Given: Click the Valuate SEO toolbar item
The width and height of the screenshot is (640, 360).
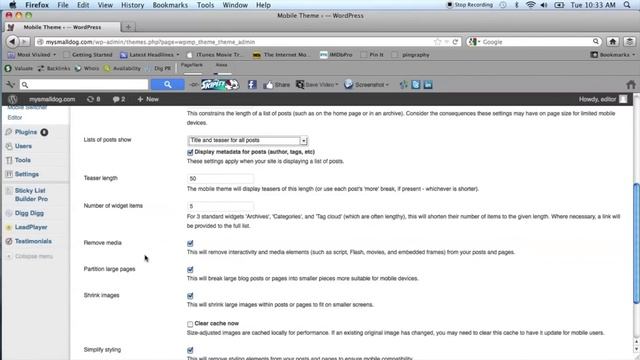Looking at the screenshot, I should (x=19, y=69).
